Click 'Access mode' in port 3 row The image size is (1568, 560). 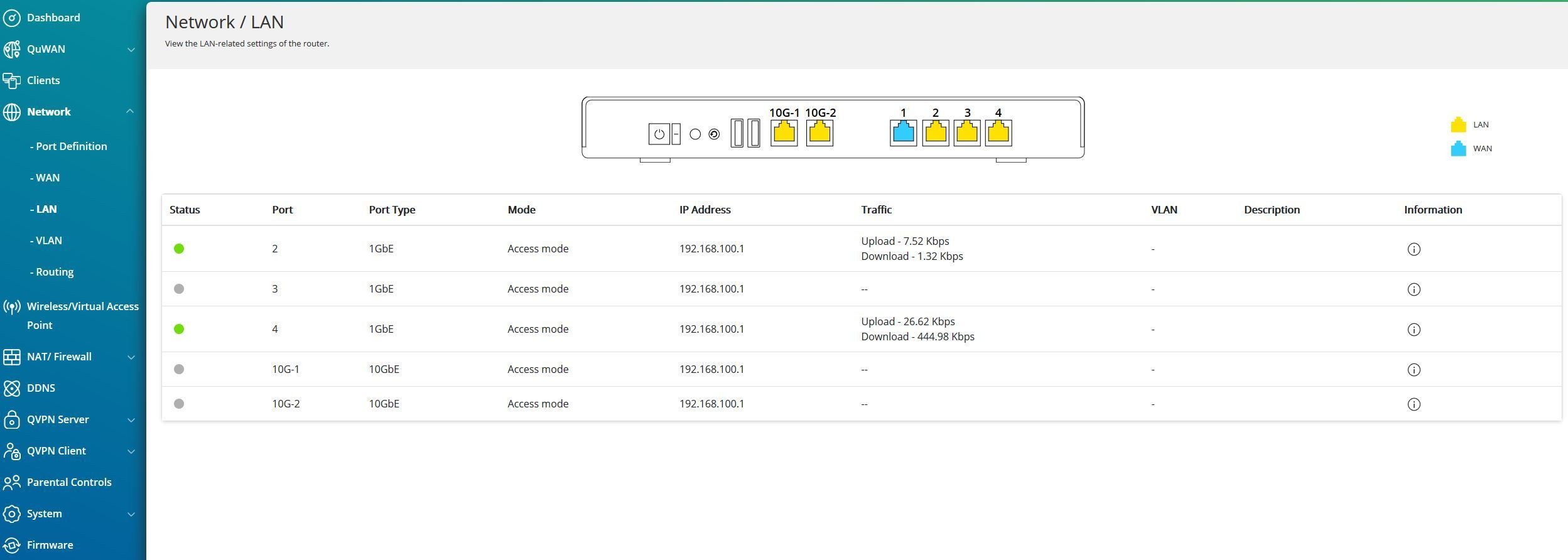[538, 289]
